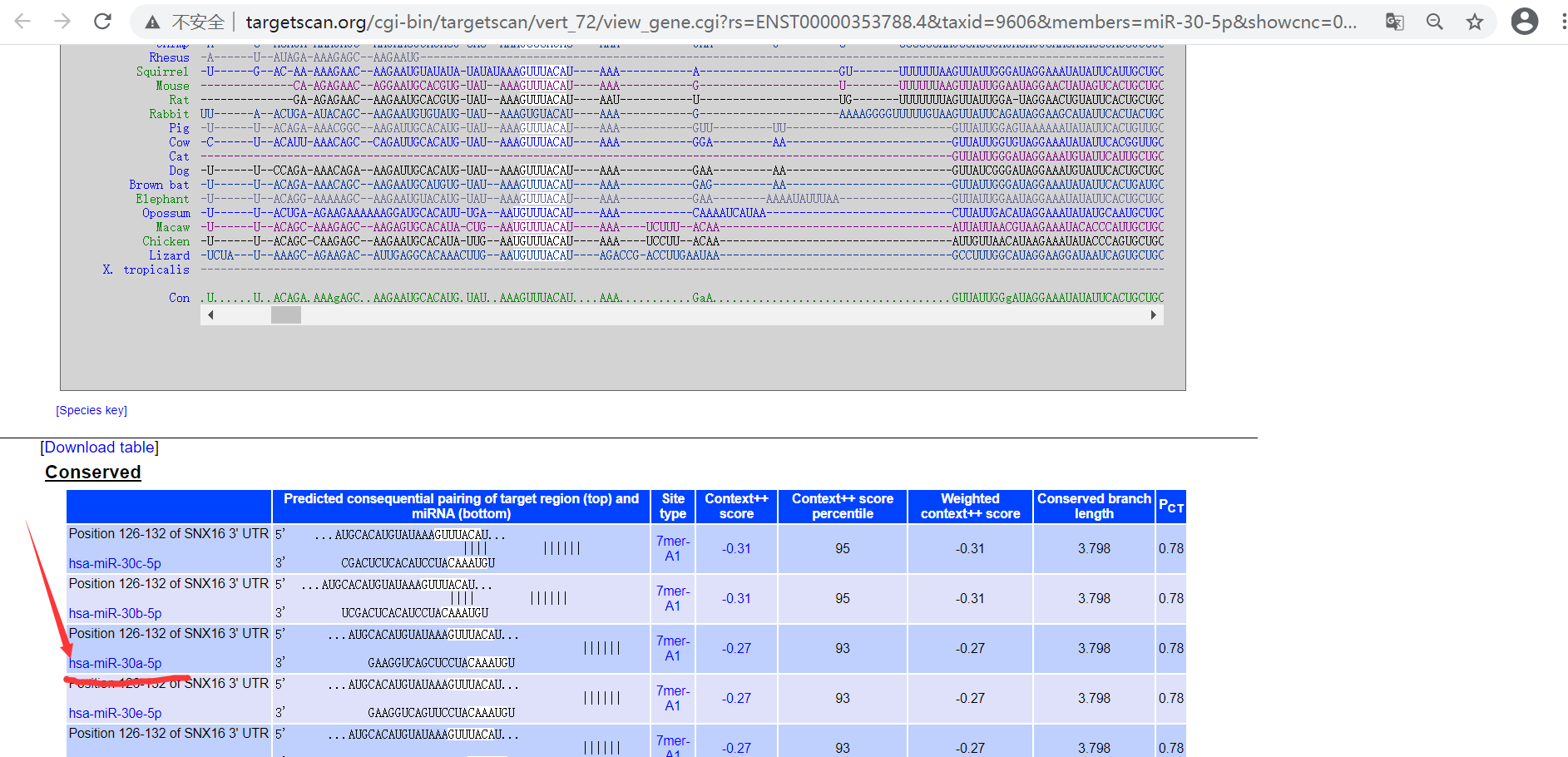
Task: Click the Predicted consequential pairing column header
Action: coord(462,507)
